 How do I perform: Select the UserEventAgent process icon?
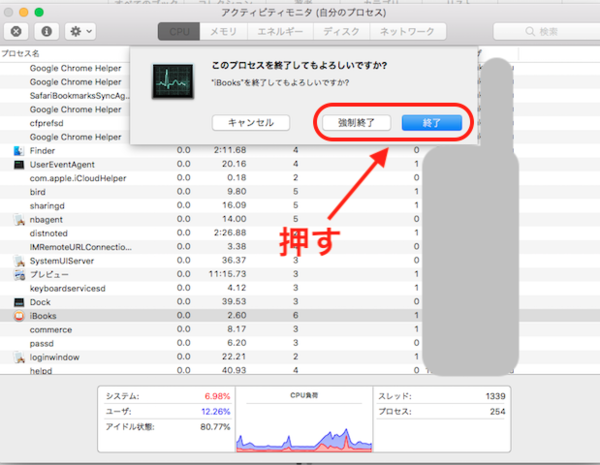coord(18,165)
